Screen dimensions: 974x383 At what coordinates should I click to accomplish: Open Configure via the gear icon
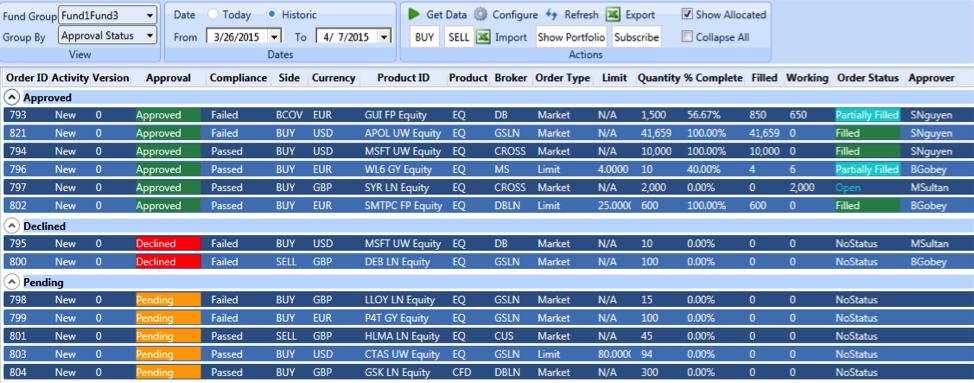click(x=481, y=14)
